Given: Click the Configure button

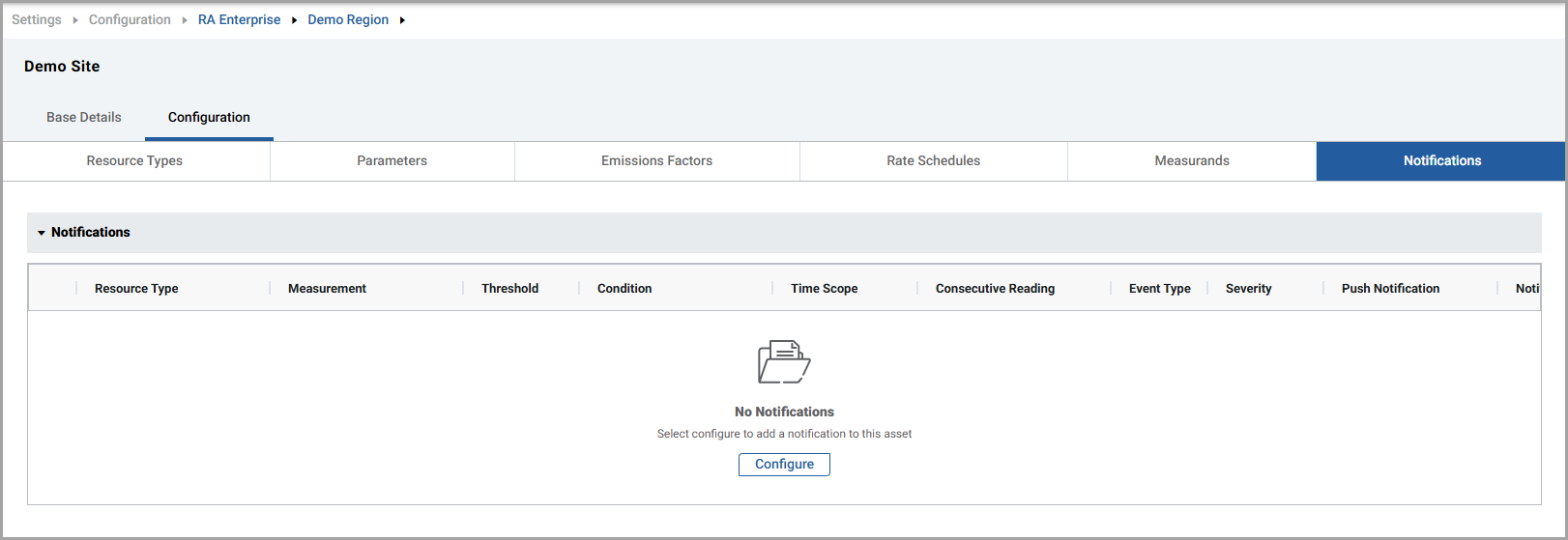Looking at the screenshot, I should (x=784, y=465).
